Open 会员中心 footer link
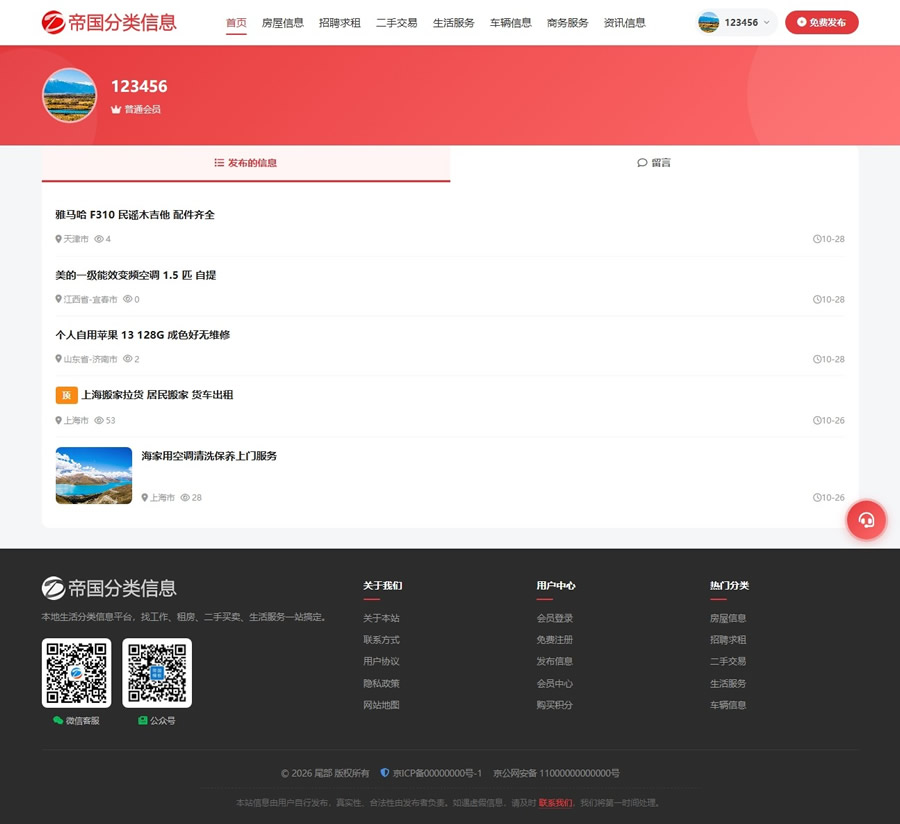900x824 pixels. point(554,683)
